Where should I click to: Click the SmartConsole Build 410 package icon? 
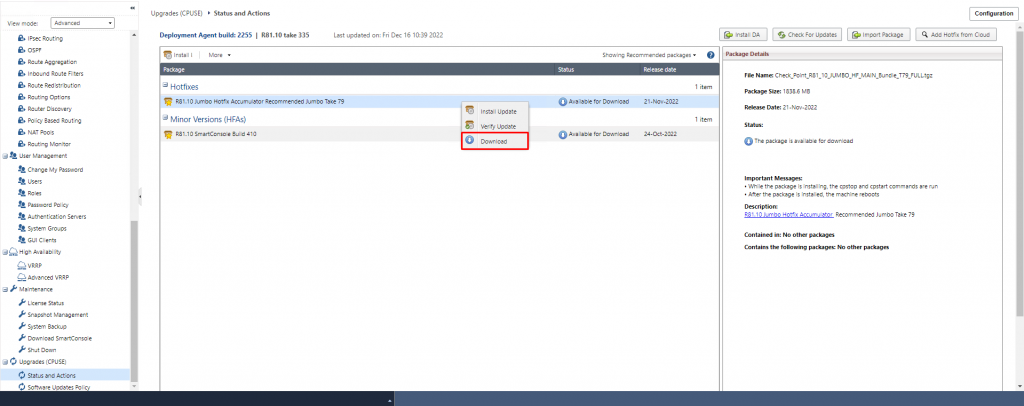(168, 134)
